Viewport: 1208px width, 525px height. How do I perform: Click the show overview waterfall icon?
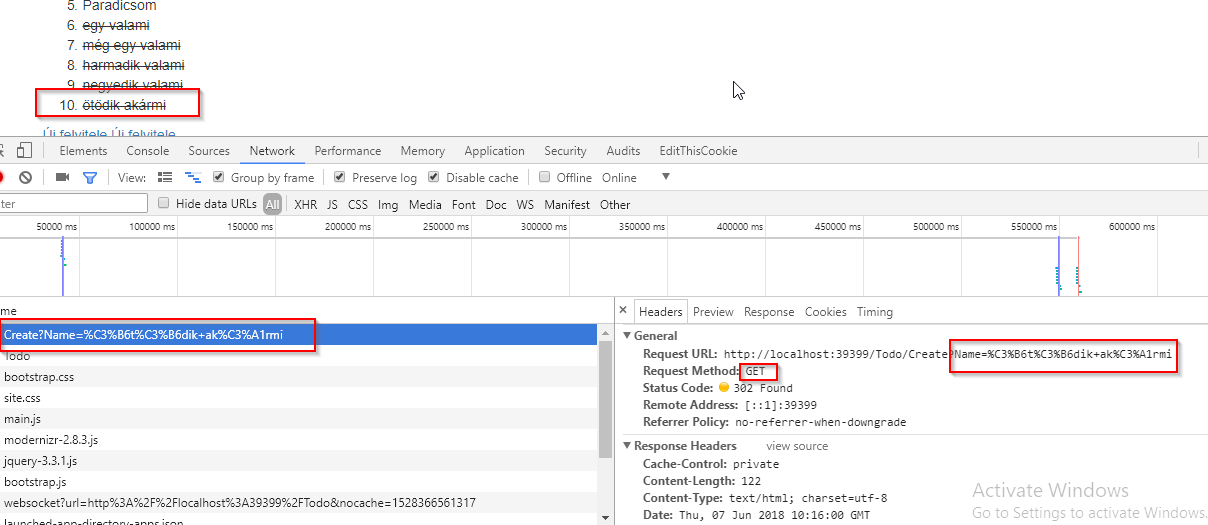[x=193, y=177]
